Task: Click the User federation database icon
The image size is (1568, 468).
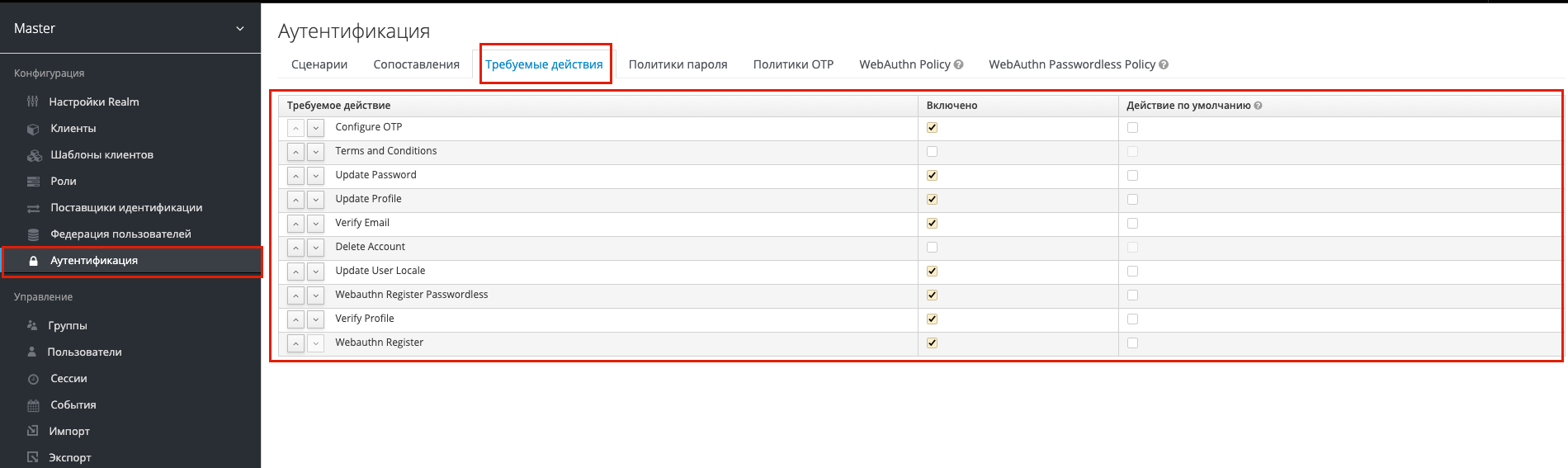Action: tap(33, 234)
